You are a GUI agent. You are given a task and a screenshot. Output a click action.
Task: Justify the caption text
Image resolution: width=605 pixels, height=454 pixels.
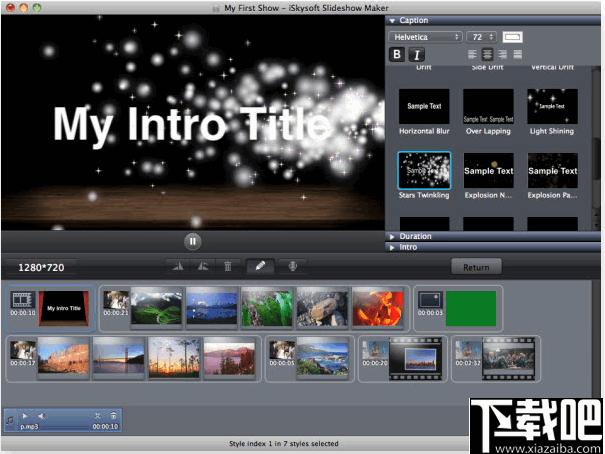click(x=517, y=54)
